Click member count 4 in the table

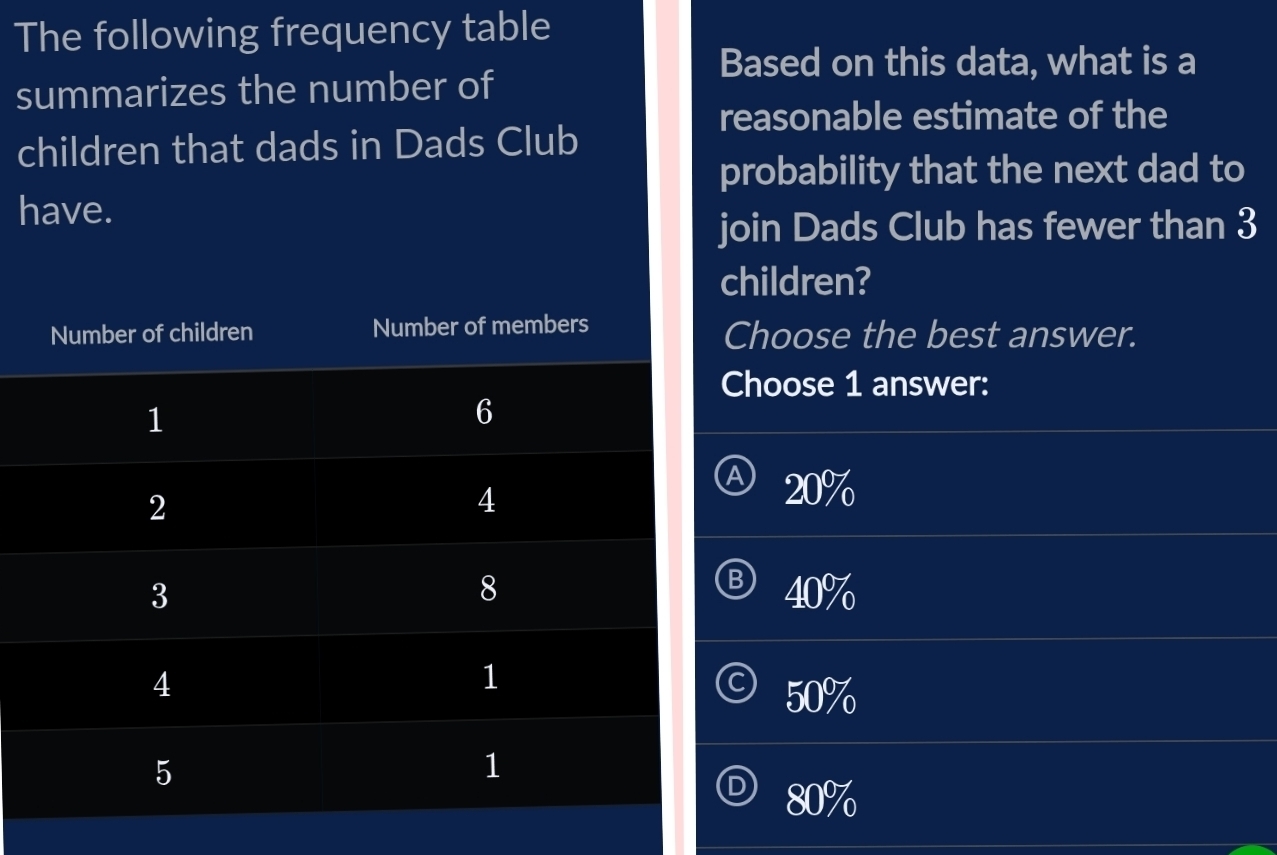[486, 502]
